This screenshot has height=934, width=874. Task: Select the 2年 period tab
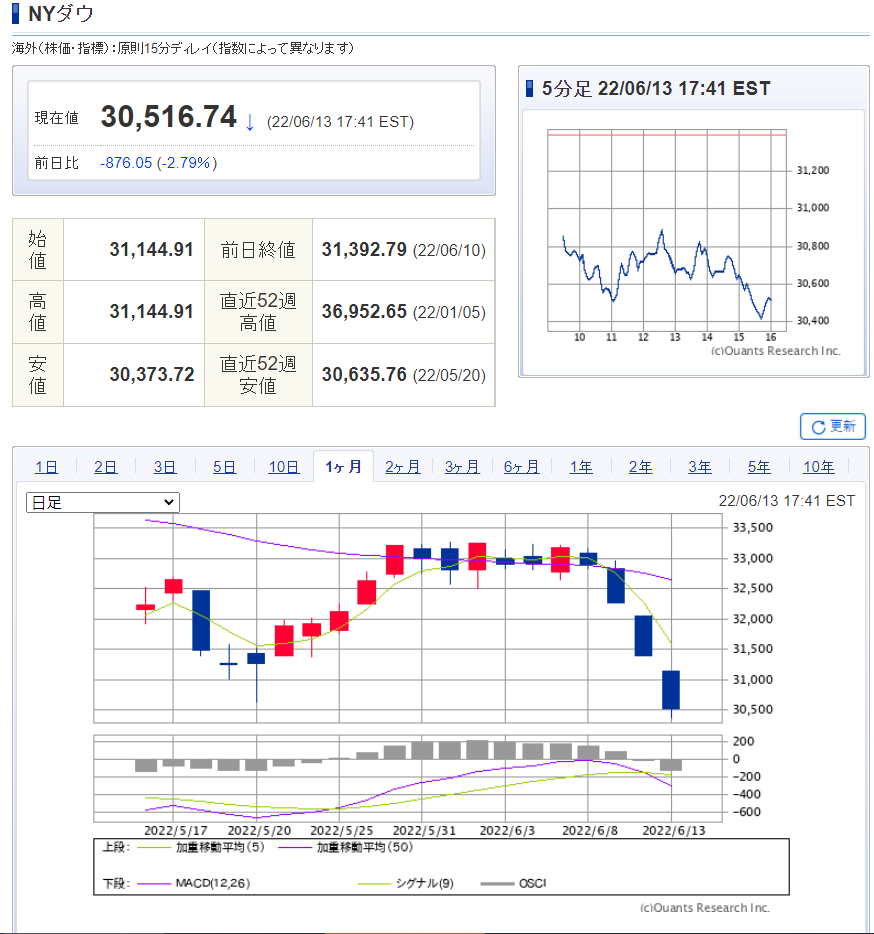(x=640, y=467)
